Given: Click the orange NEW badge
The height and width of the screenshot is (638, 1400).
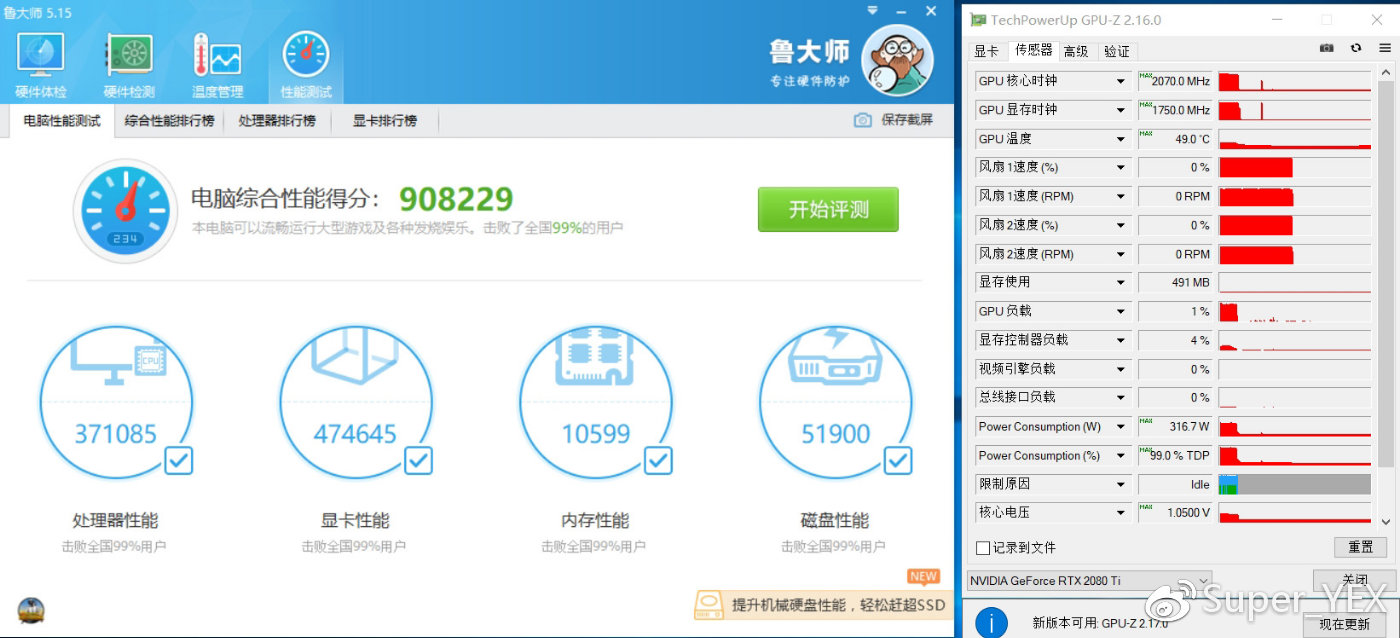Looking at the screenshot, I should [x=923, y=576].
